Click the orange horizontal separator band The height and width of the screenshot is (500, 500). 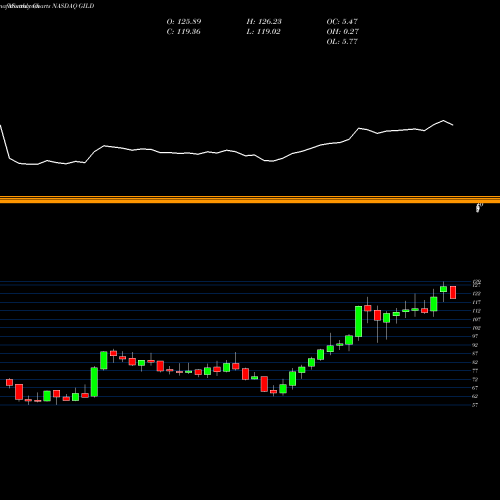click(x=250, y=200)
